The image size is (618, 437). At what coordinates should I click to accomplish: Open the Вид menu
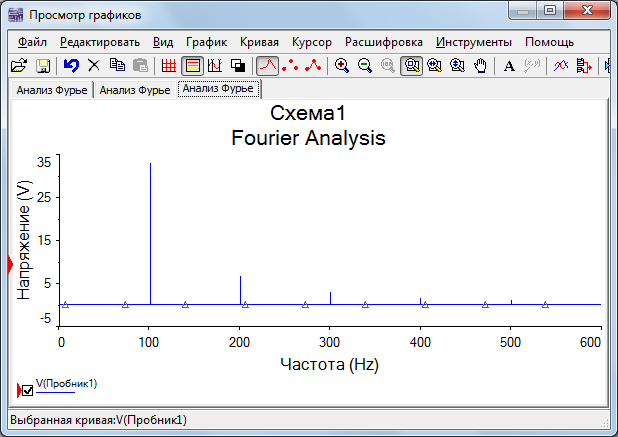(x=163, y=42)
